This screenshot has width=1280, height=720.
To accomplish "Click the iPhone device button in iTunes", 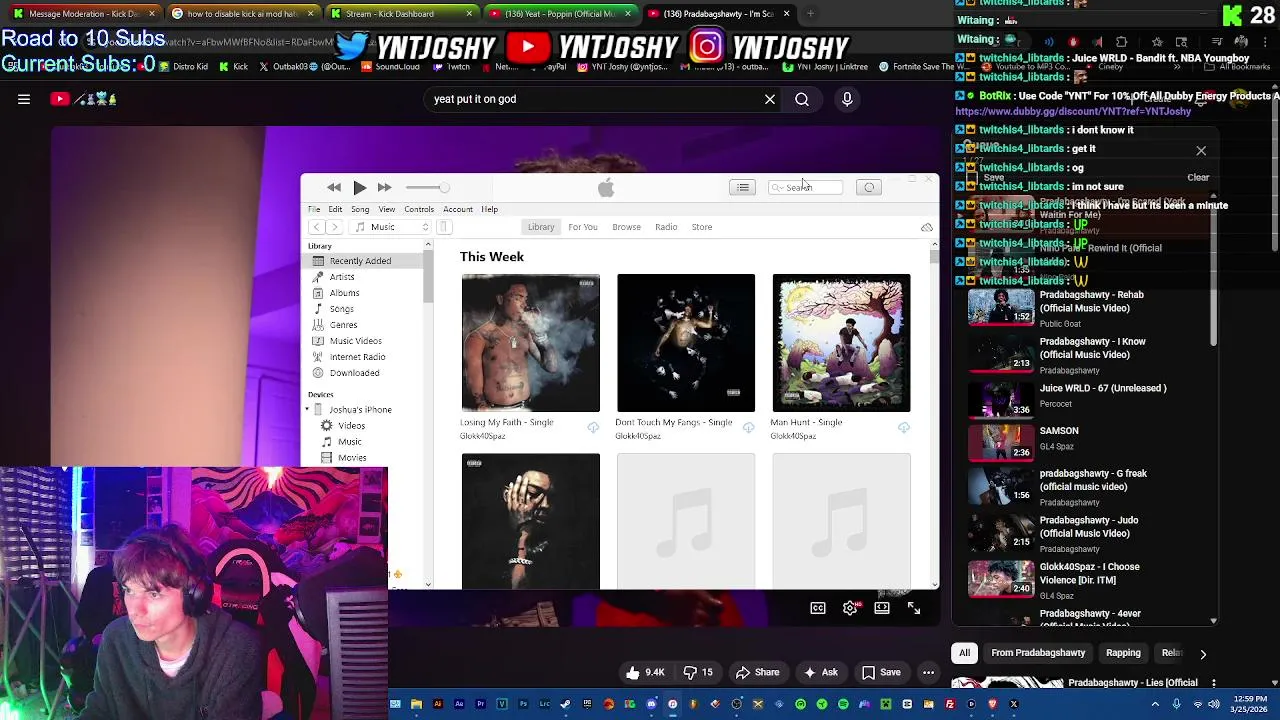I will pyautogui.click(x=444, y=227).
